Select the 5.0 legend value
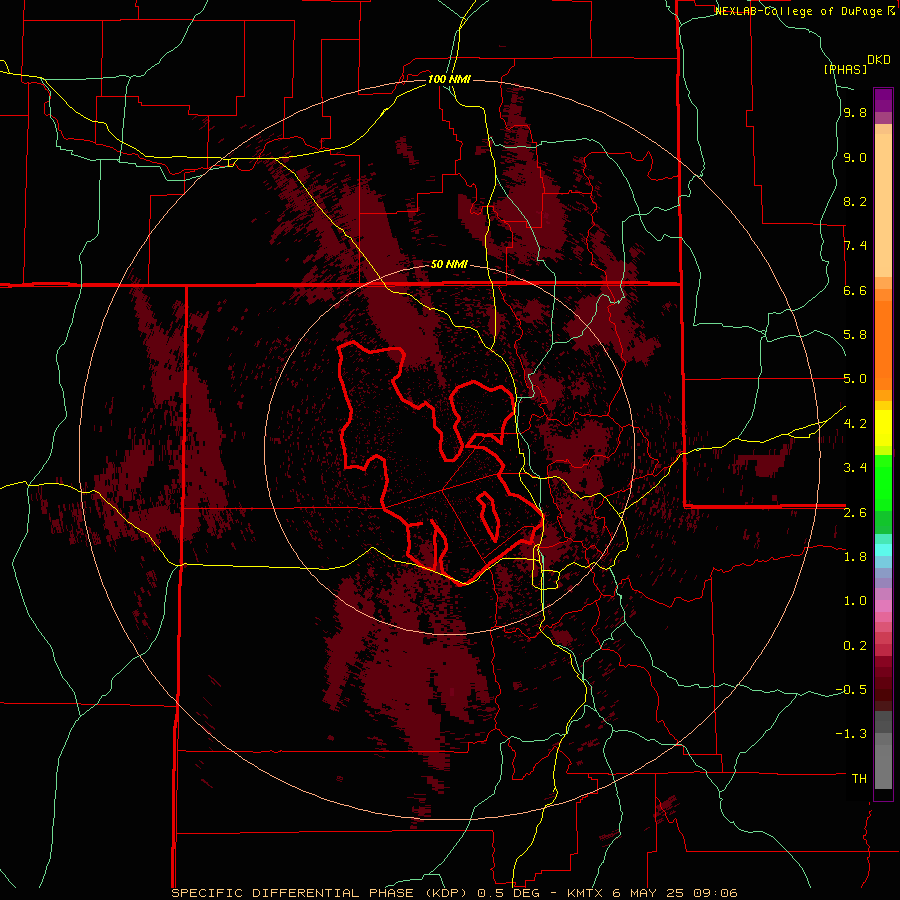Screen dimensions: 900x900 pos(855,379)
